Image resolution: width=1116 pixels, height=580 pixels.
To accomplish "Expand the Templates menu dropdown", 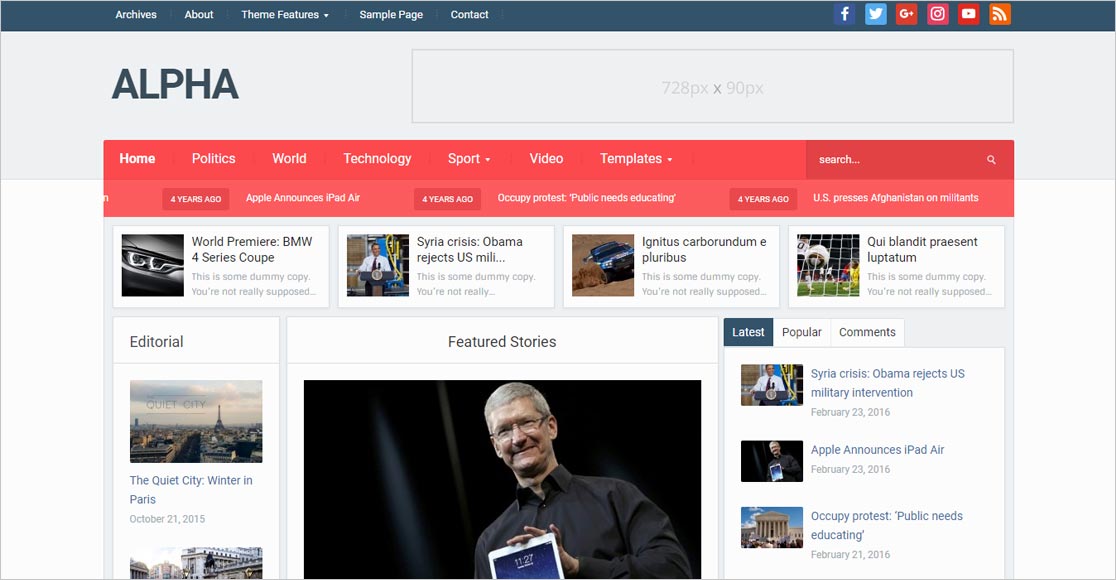I will tap(636, 159).
